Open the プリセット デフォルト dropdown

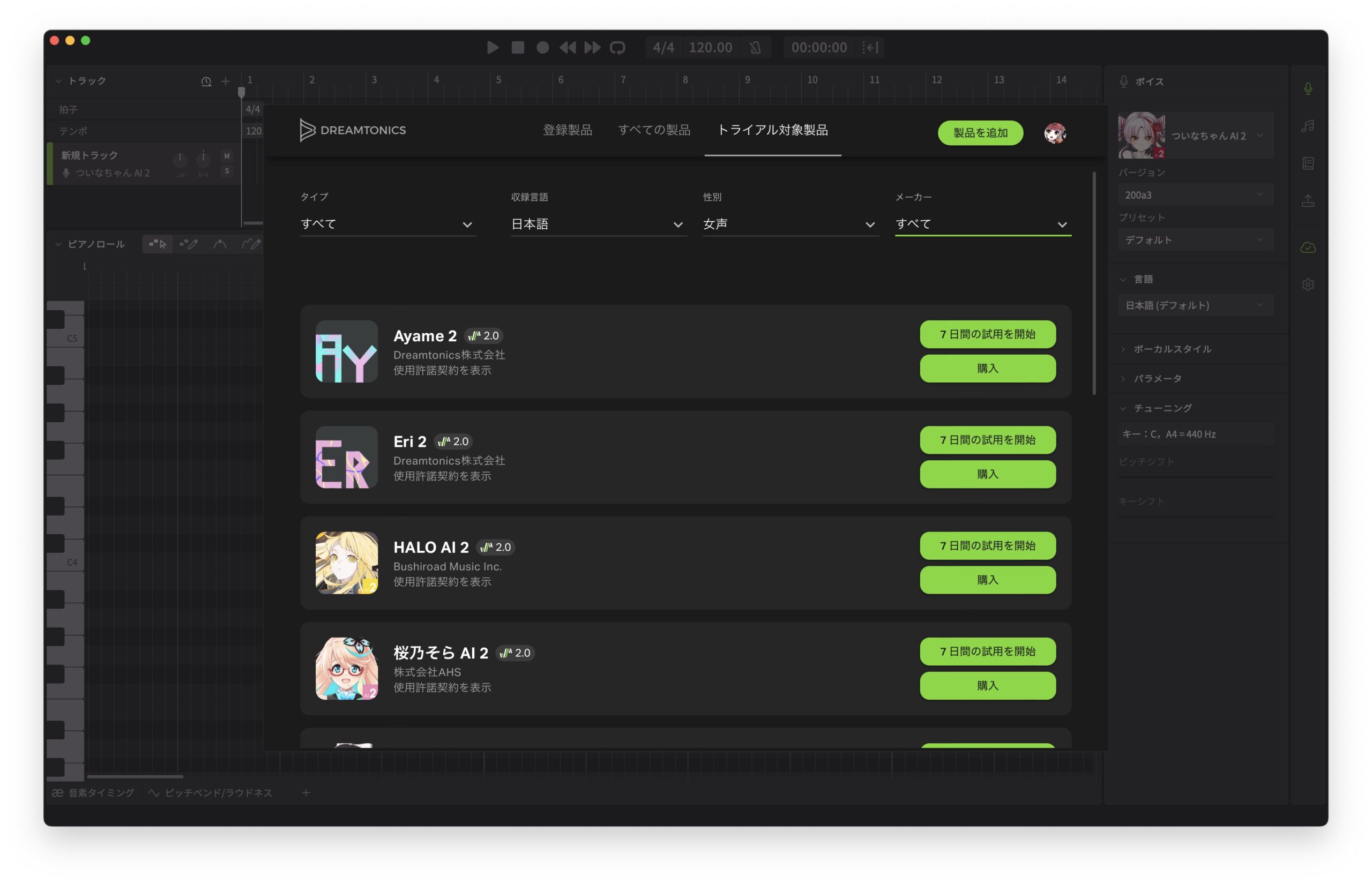pos(1195,240)
